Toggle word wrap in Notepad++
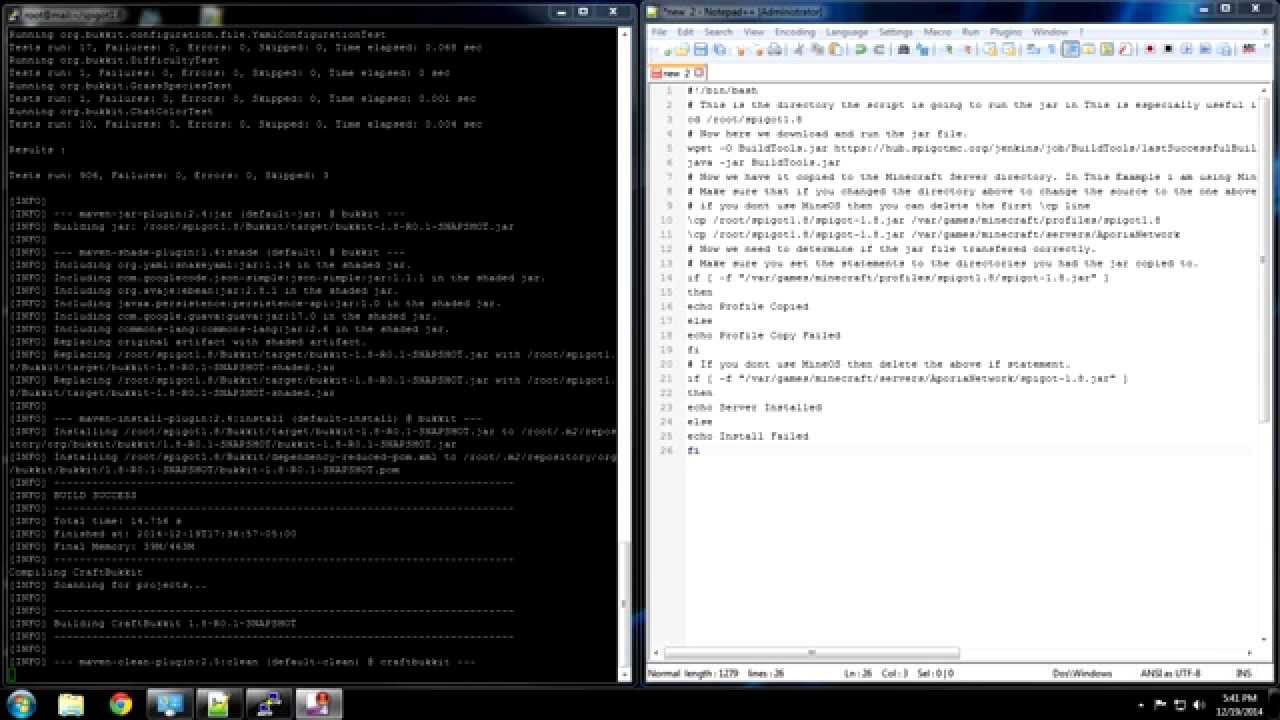Screen dimensions: 1280x720 [1034, 49]
